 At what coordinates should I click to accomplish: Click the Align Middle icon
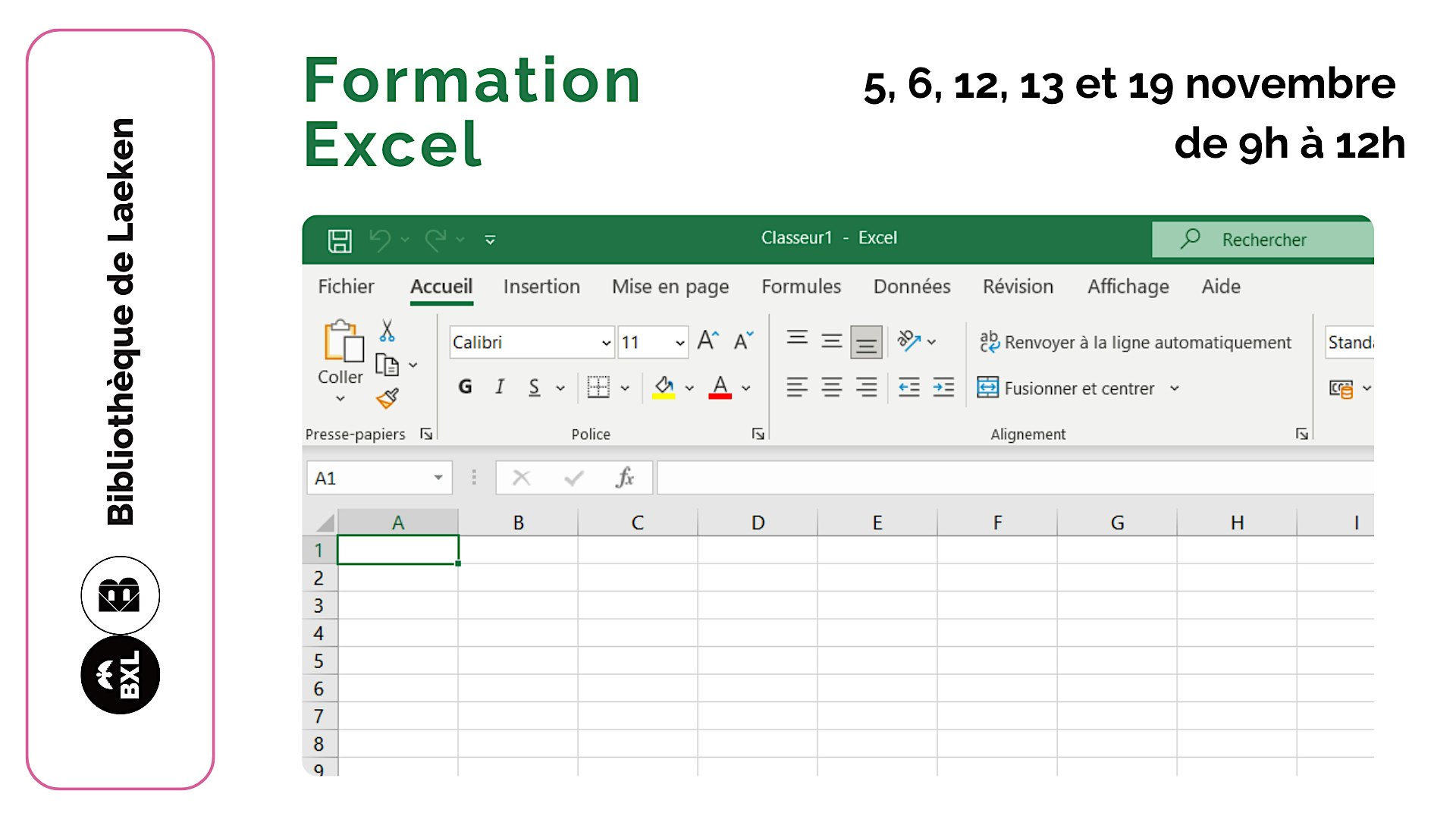(832, 341)
